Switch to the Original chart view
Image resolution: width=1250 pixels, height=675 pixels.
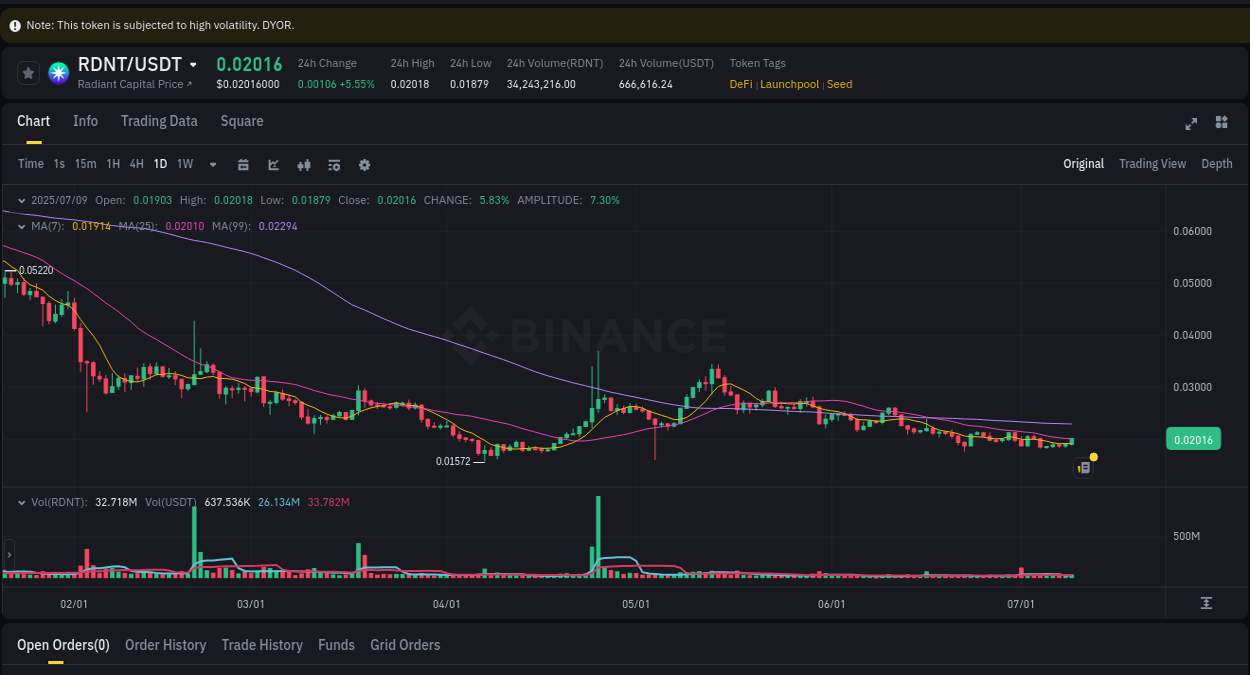click(1083, 163)
